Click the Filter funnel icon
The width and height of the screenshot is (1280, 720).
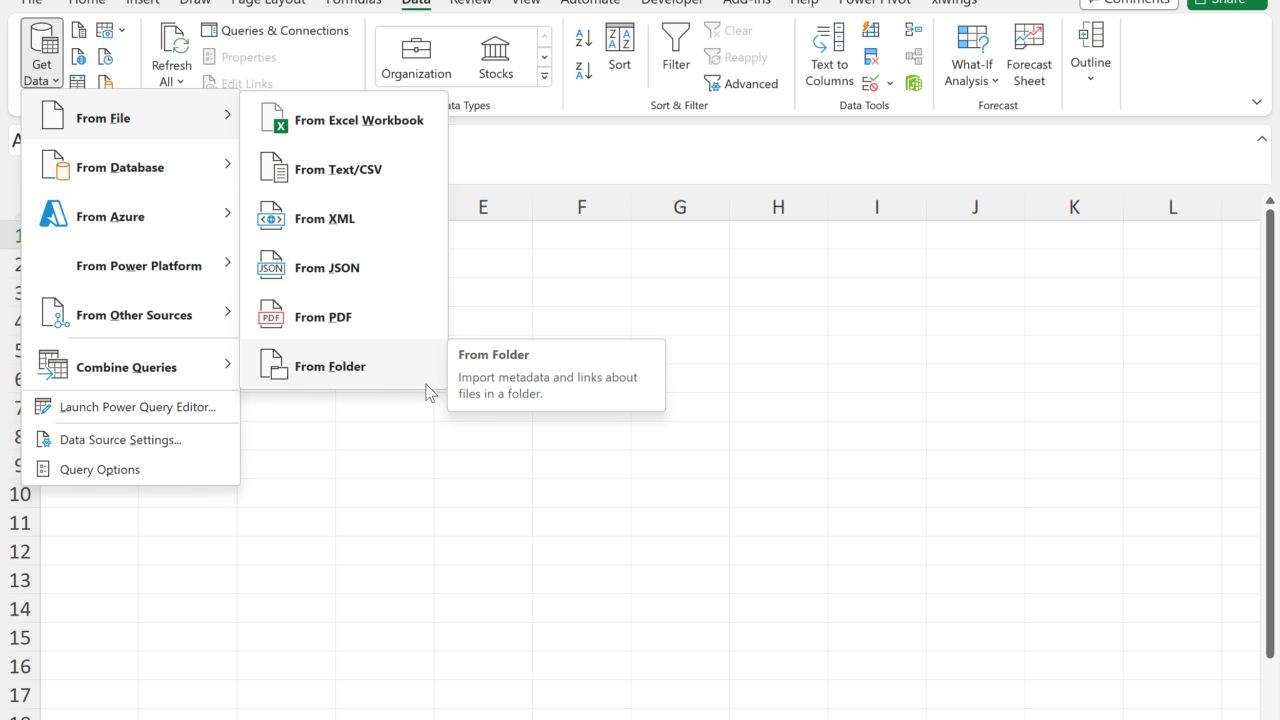coord(676,40)
